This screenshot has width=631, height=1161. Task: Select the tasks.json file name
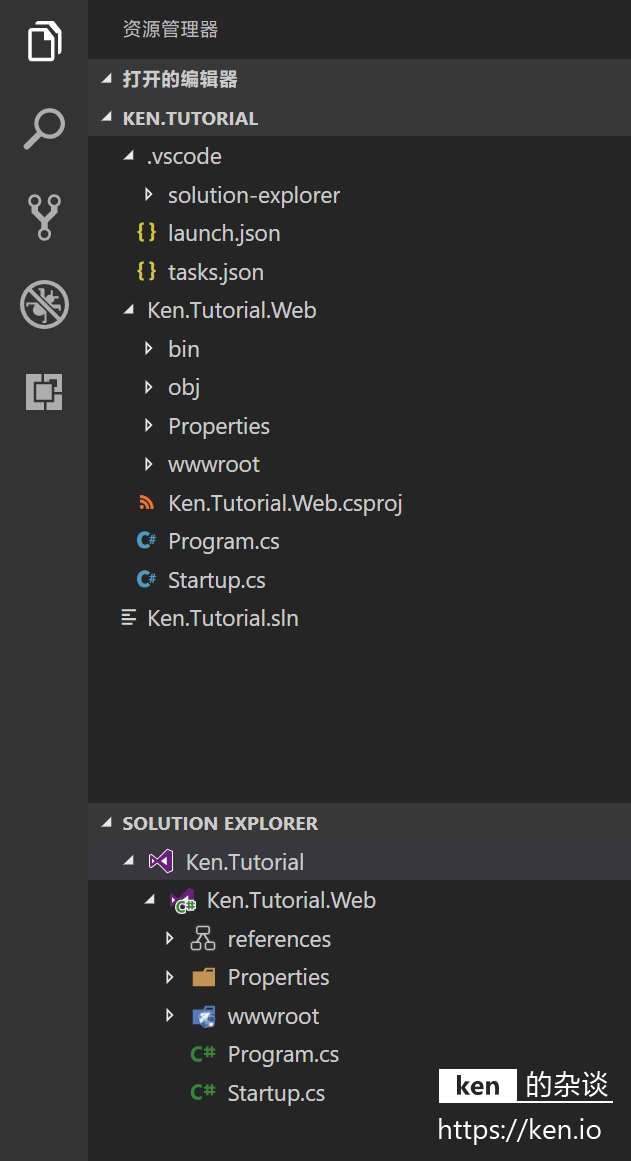(216, 272)
